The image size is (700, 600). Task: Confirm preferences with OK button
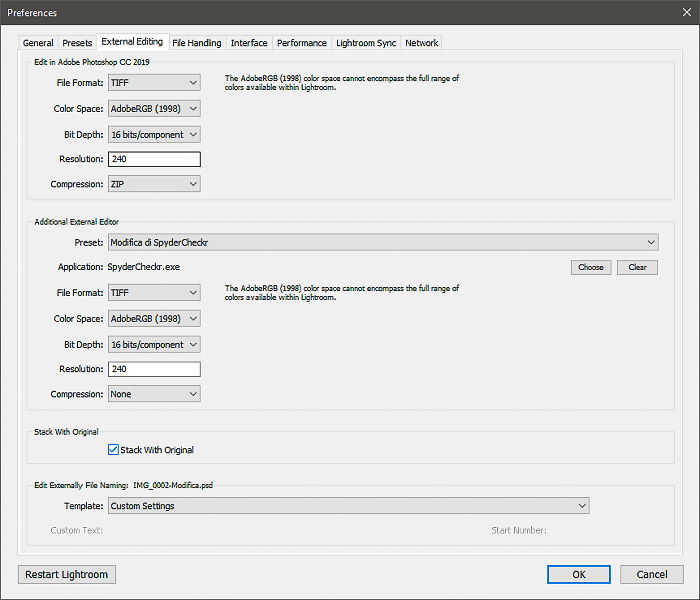(579, 575)
